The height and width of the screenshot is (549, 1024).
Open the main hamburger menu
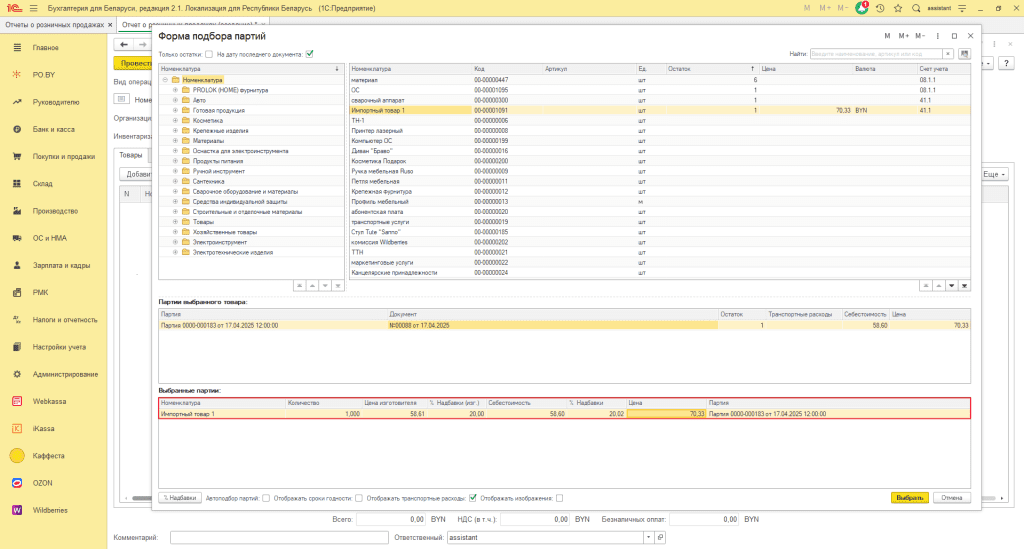pyautogui.click(x=33, y=8)
